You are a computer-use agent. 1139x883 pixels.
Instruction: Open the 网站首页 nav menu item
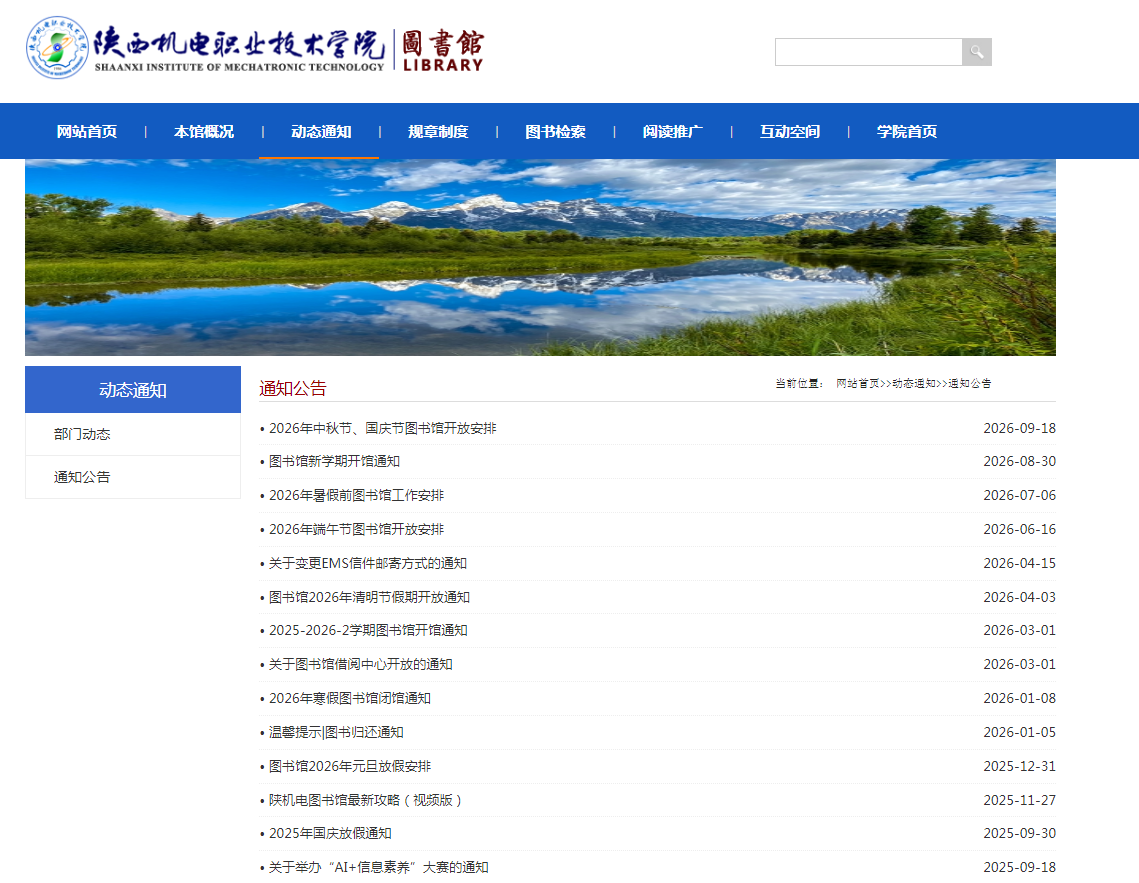pyautogui.click(x=87, y=131)
